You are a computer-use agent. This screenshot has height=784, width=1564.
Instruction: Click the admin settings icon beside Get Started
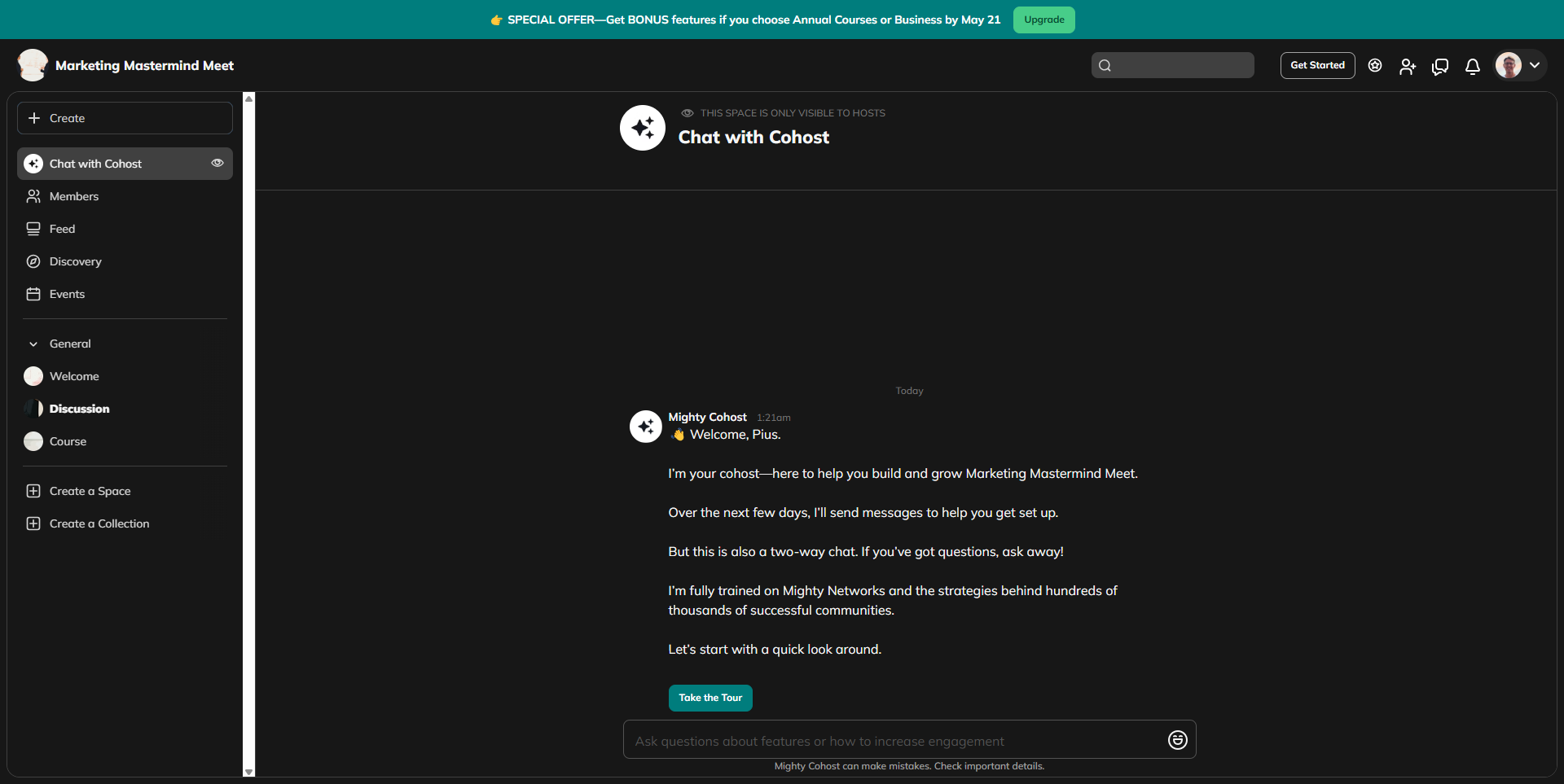[x=1375, y=65]
